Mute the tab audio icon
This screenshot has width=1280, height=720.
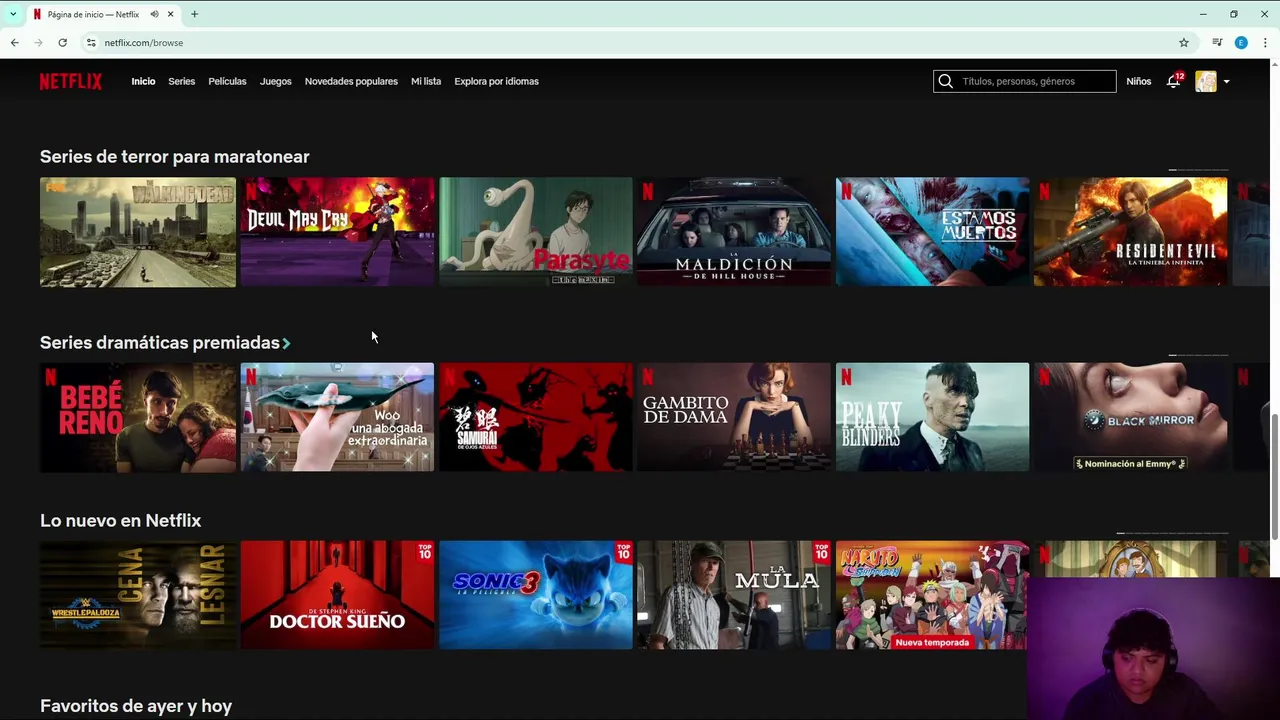[x=155, y=14]
